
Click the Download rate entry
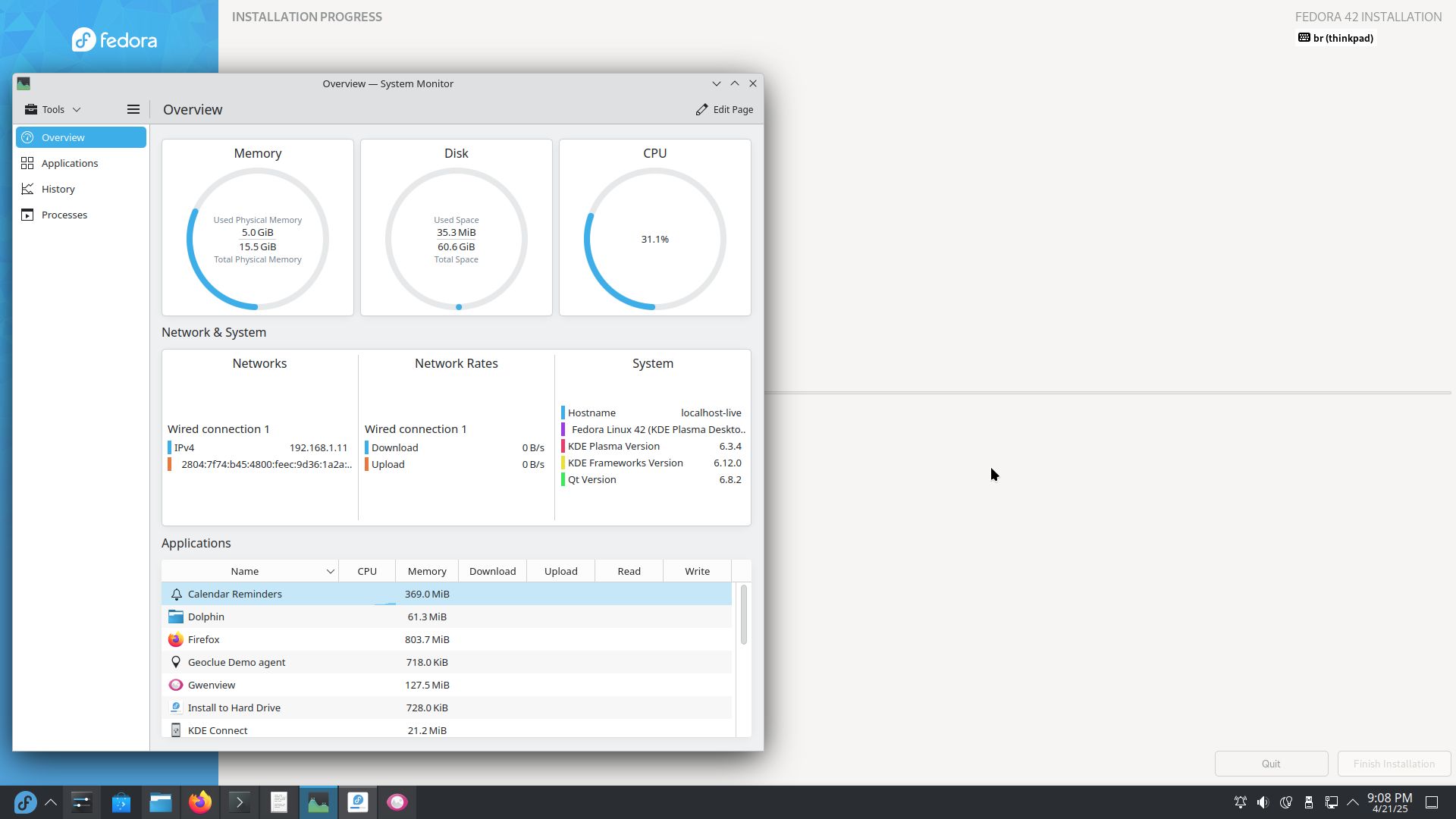coord(455,447)
